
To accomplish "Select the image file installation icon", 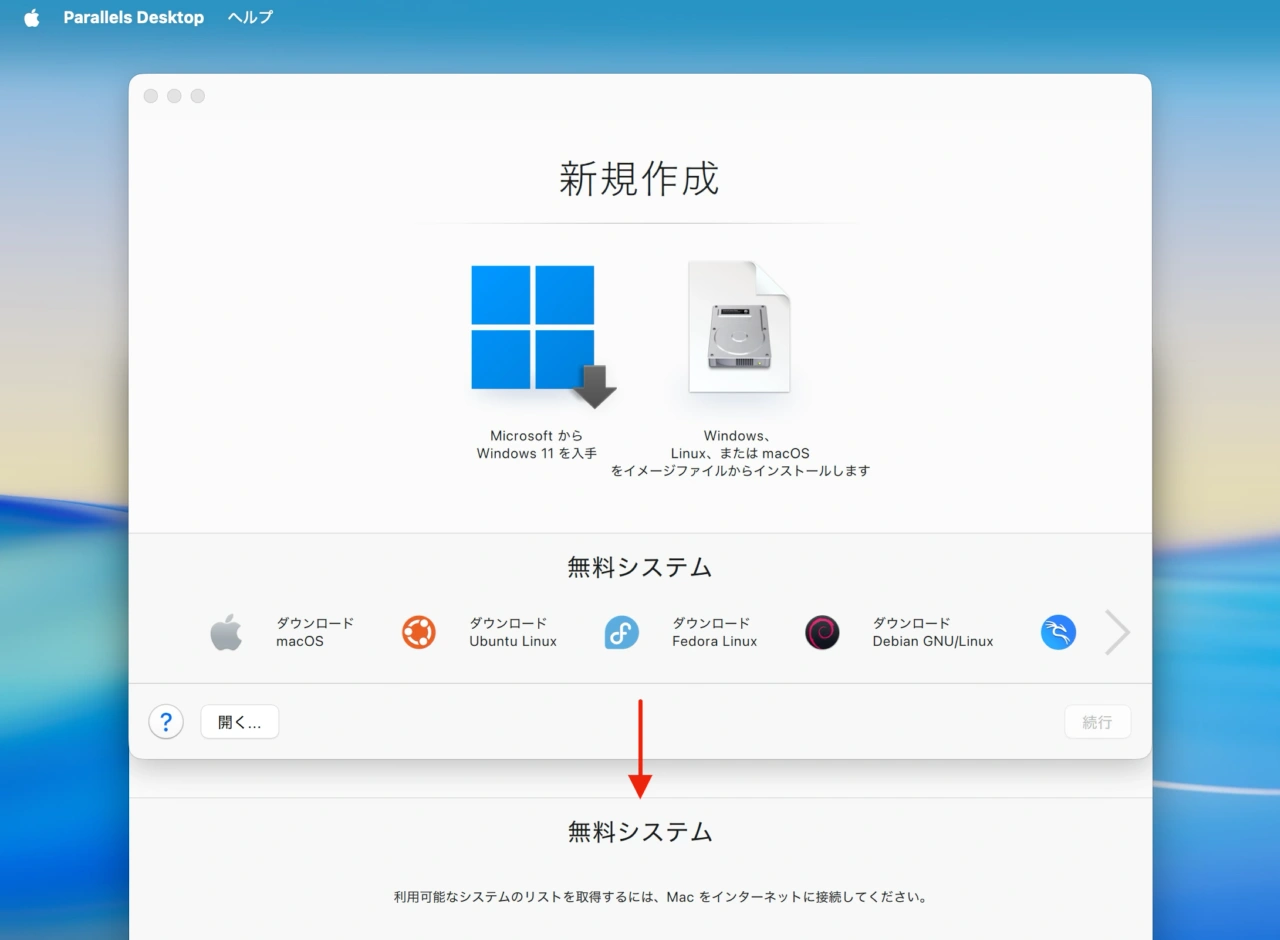I will point(737,327).
